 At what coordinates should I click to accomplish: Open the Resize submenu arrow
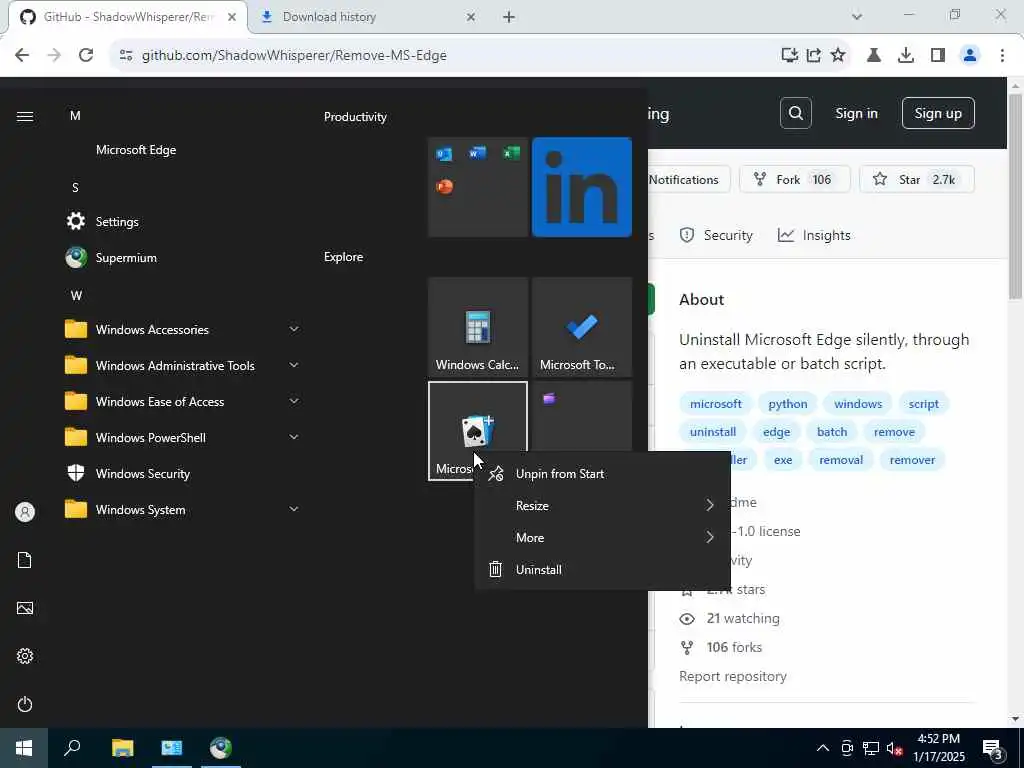coord(710,505)
